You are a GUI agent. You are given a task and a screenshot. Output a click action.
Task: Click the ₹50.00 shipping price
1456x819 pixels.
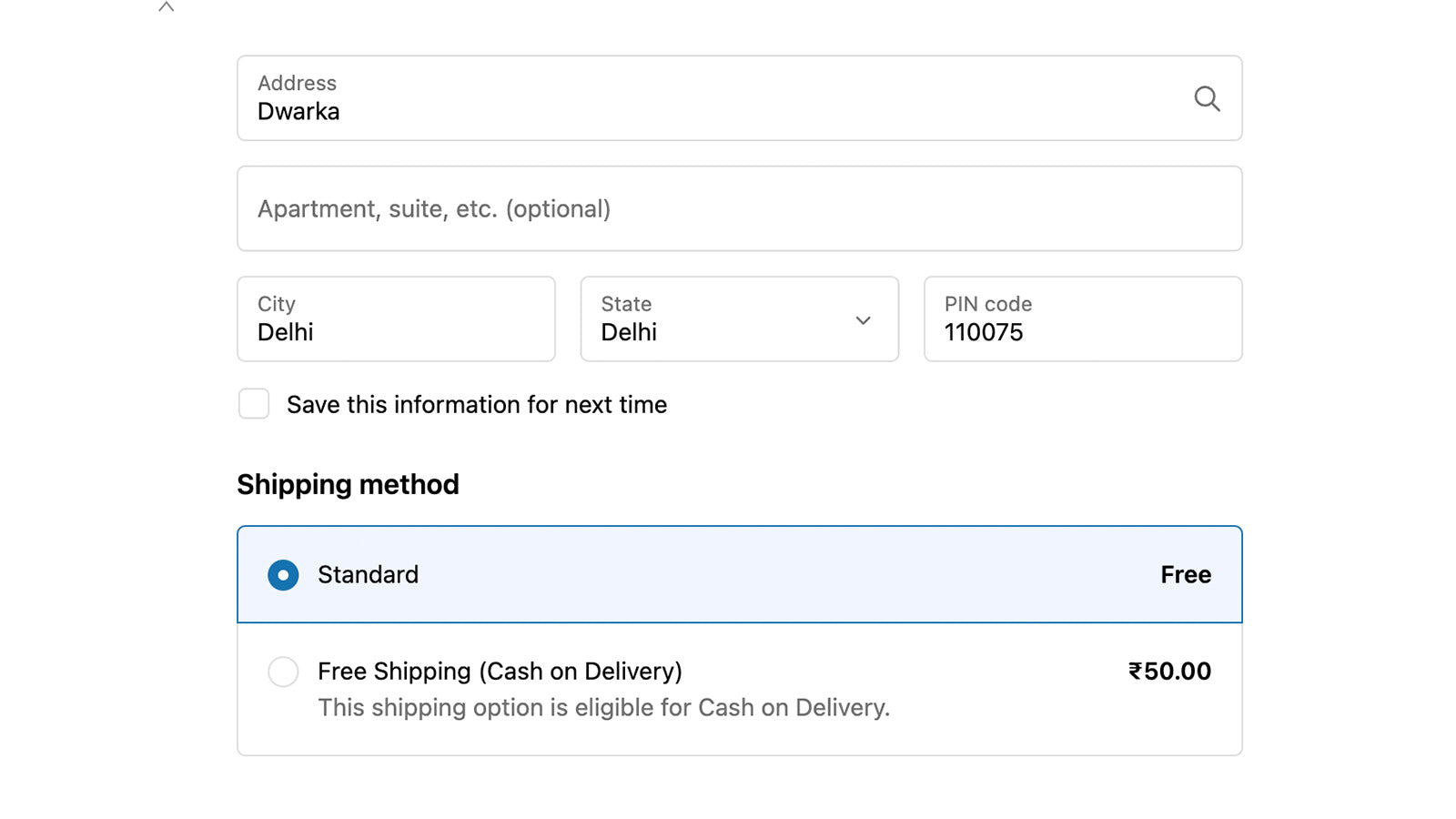[1169, 672]
